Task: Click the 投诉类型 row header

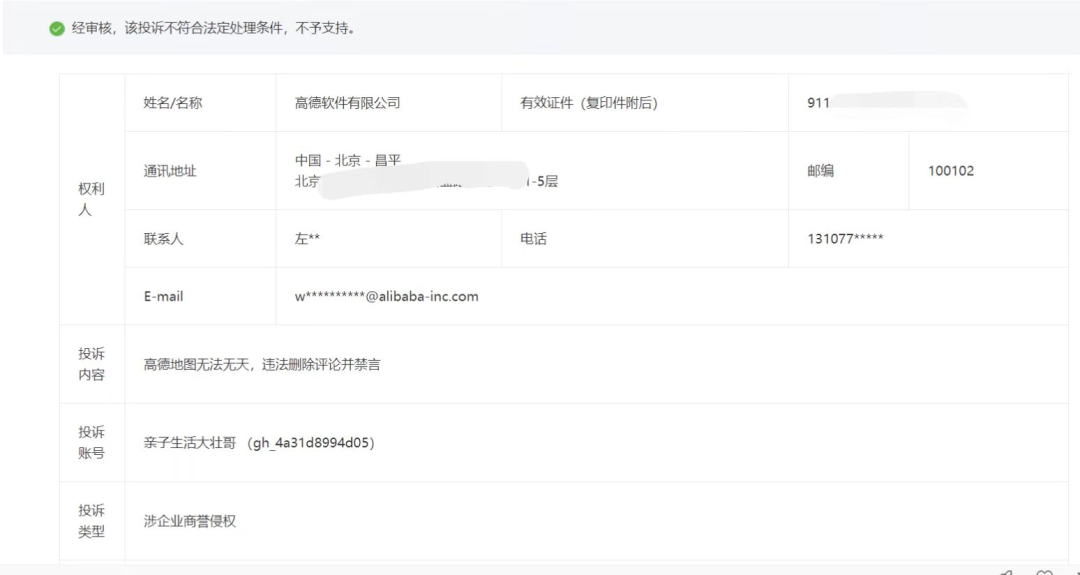Action: click(92, 521)
